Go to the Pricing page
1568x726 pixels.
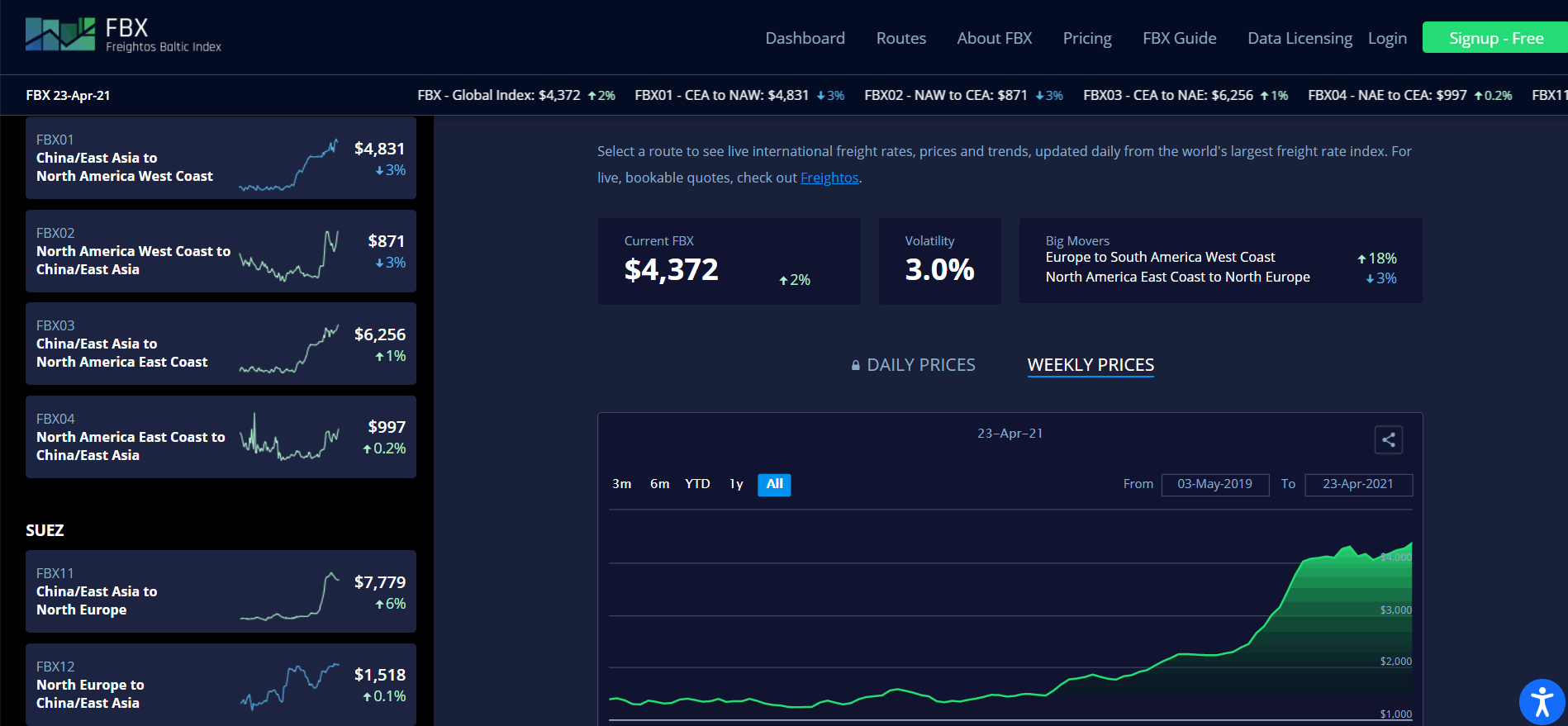coord(1086,38)
